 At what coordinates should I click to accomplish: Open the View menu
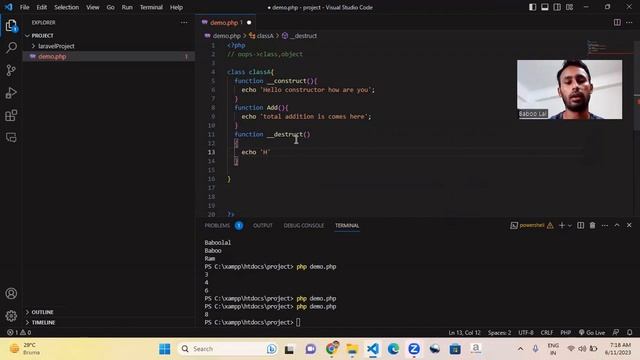coord(93,7)
